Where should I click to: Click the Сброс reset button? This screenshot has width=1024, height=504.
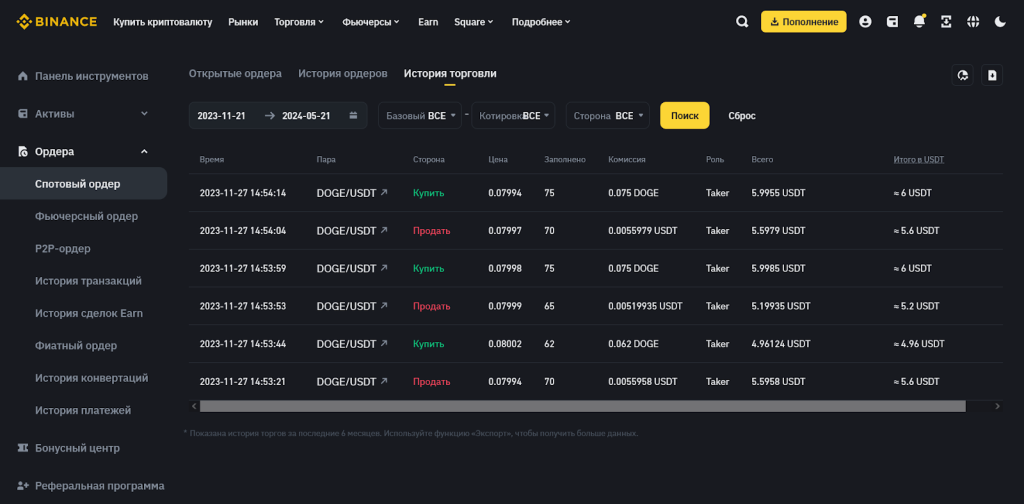741,116
